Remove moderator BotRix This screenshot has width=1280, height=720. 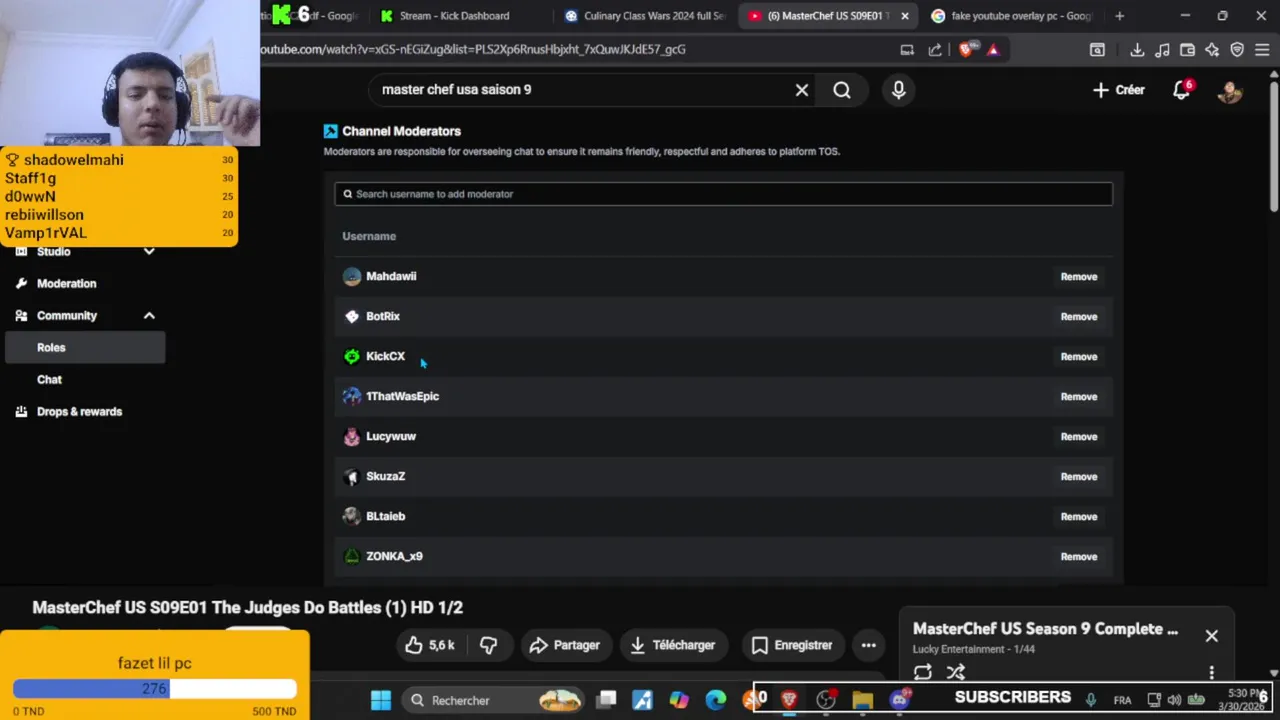tap(1078, 317)
